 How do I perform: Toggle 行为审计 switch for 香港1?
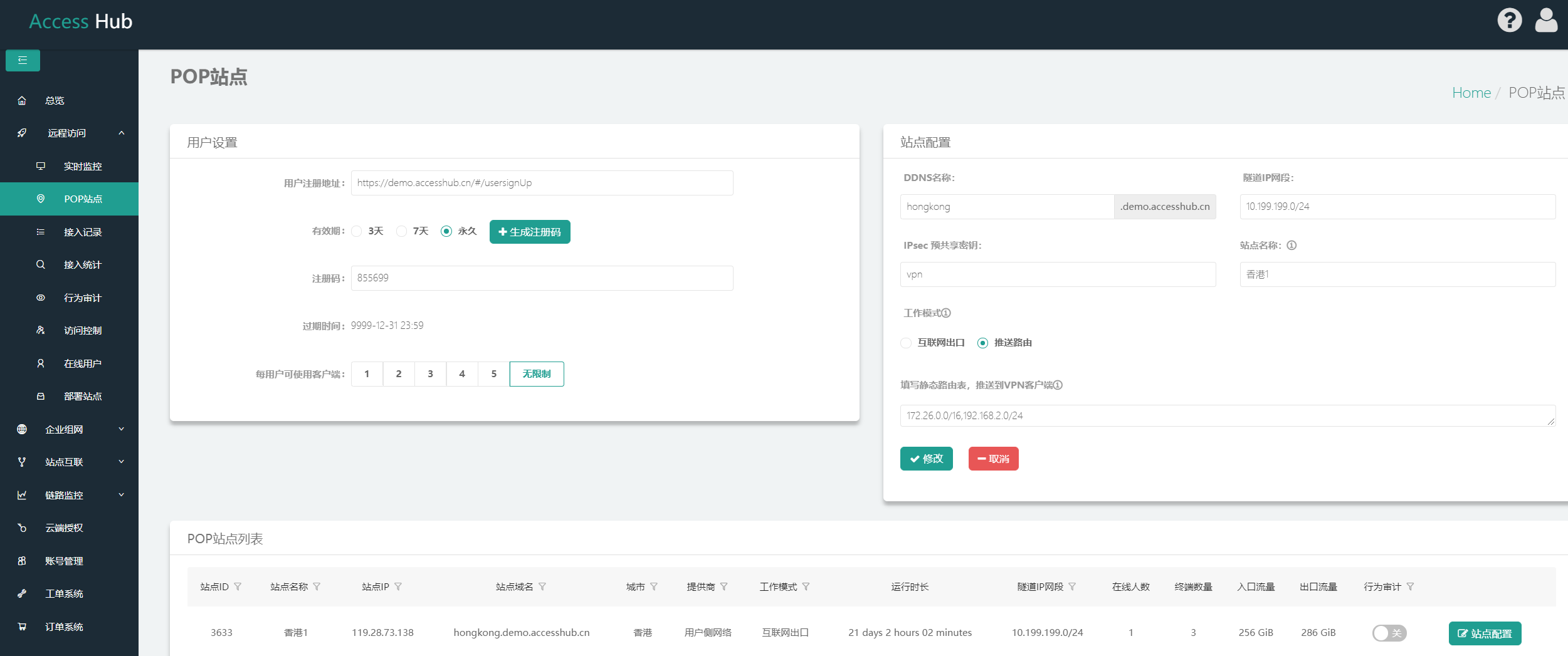pos(1389,633)
